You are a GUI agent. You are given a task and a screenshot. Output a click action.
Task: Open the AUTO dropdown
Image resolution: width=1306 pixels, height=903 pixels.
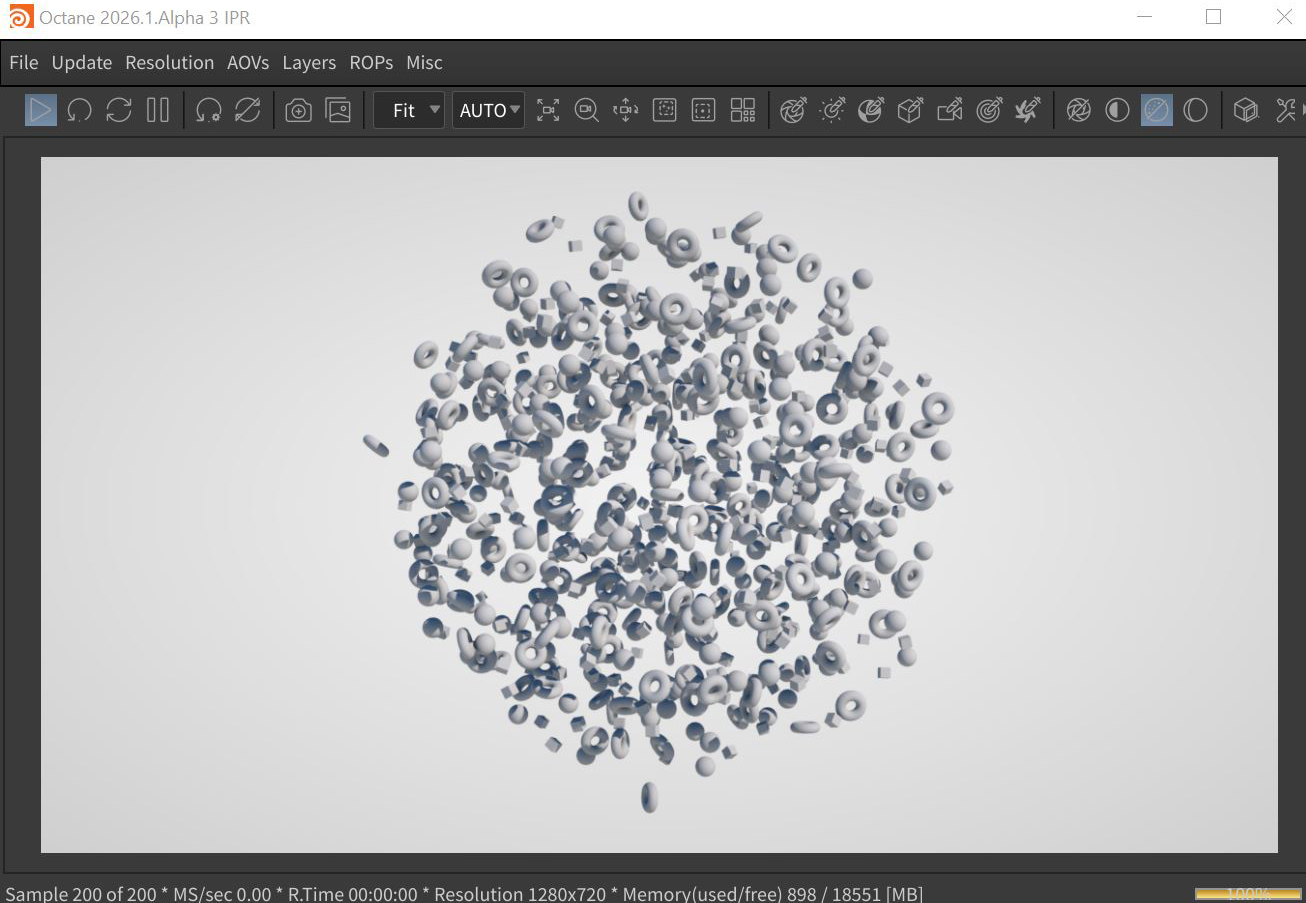[488, 110]
